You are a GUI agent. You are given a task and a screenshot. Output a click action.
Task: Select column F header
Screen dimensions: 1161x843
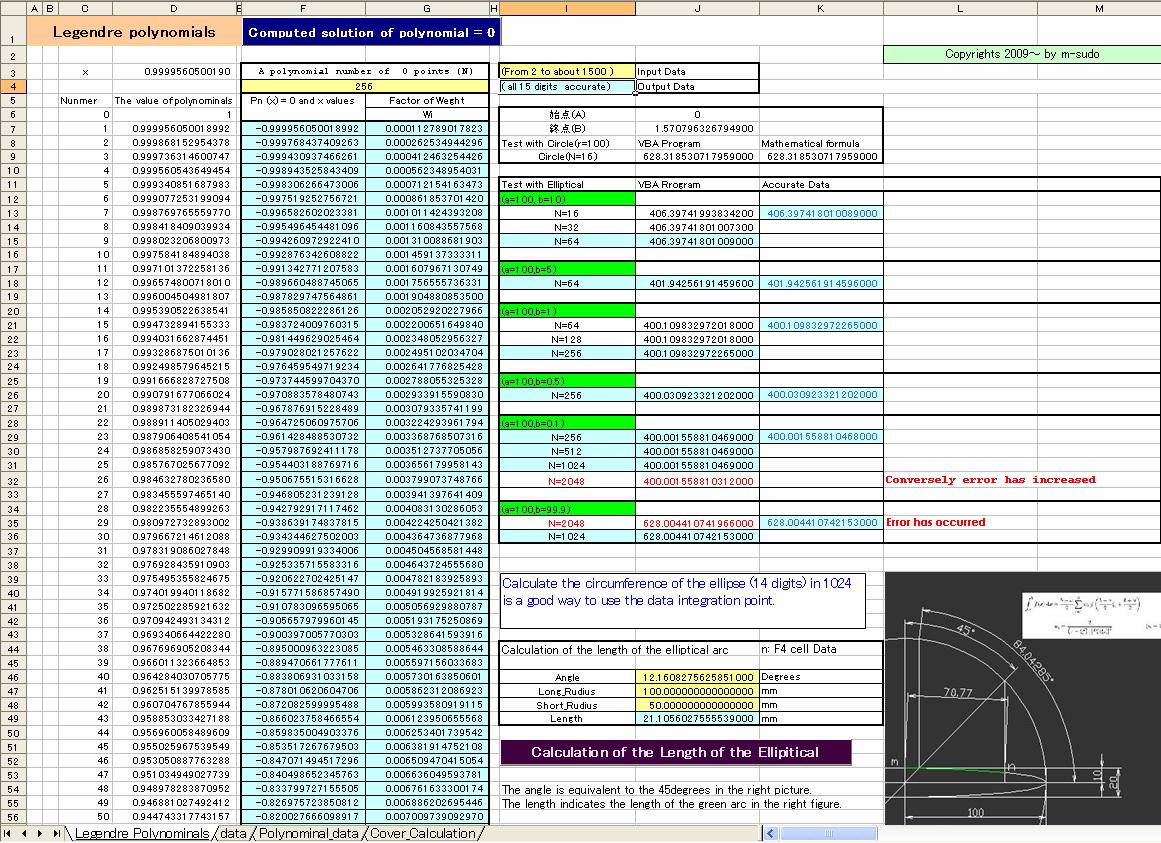303,8
